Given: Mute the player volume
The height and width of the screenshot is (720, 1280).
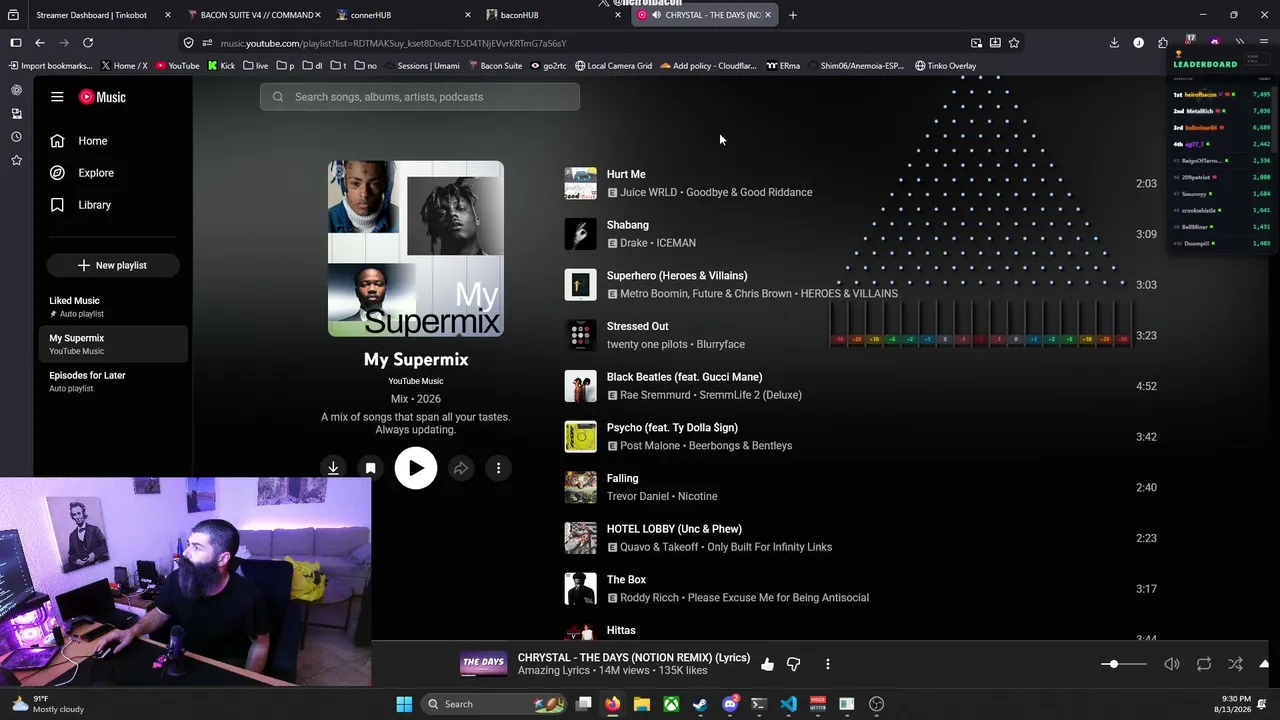Looking at the screenshot, I should coord(1172,664).
